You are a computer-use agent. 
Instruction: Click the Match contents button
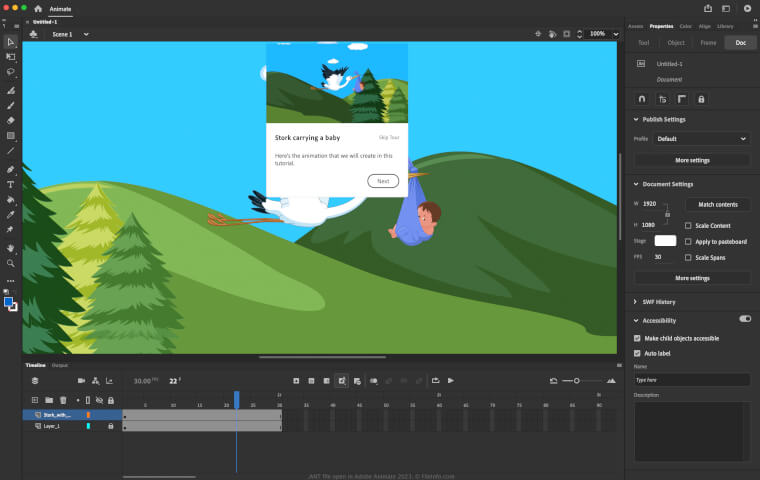(717, 204)
